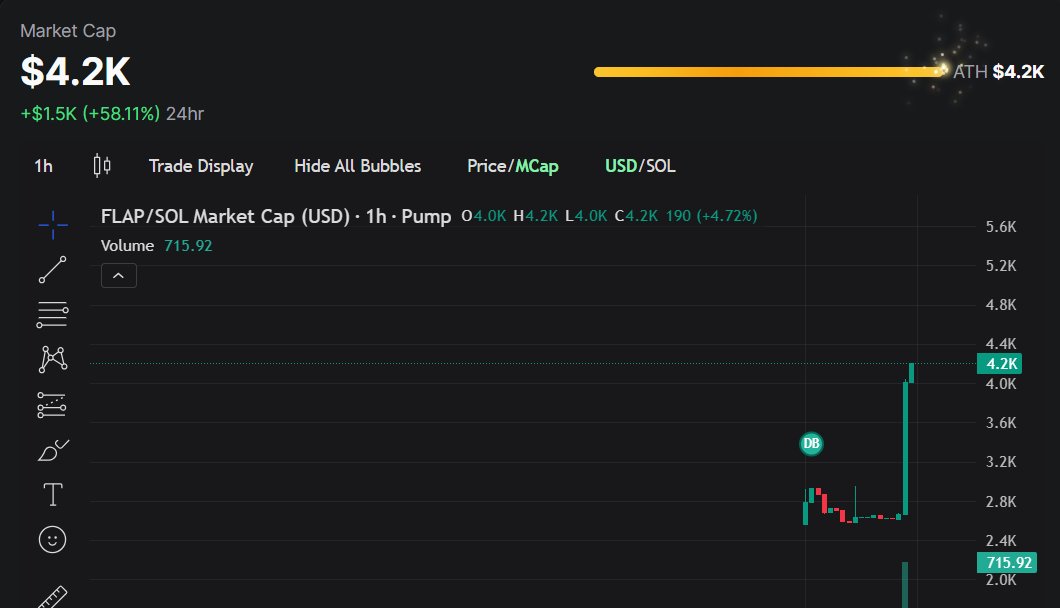1060x608 pixels.
Task: Select the text annotation tool
Action: pos(51,493)
